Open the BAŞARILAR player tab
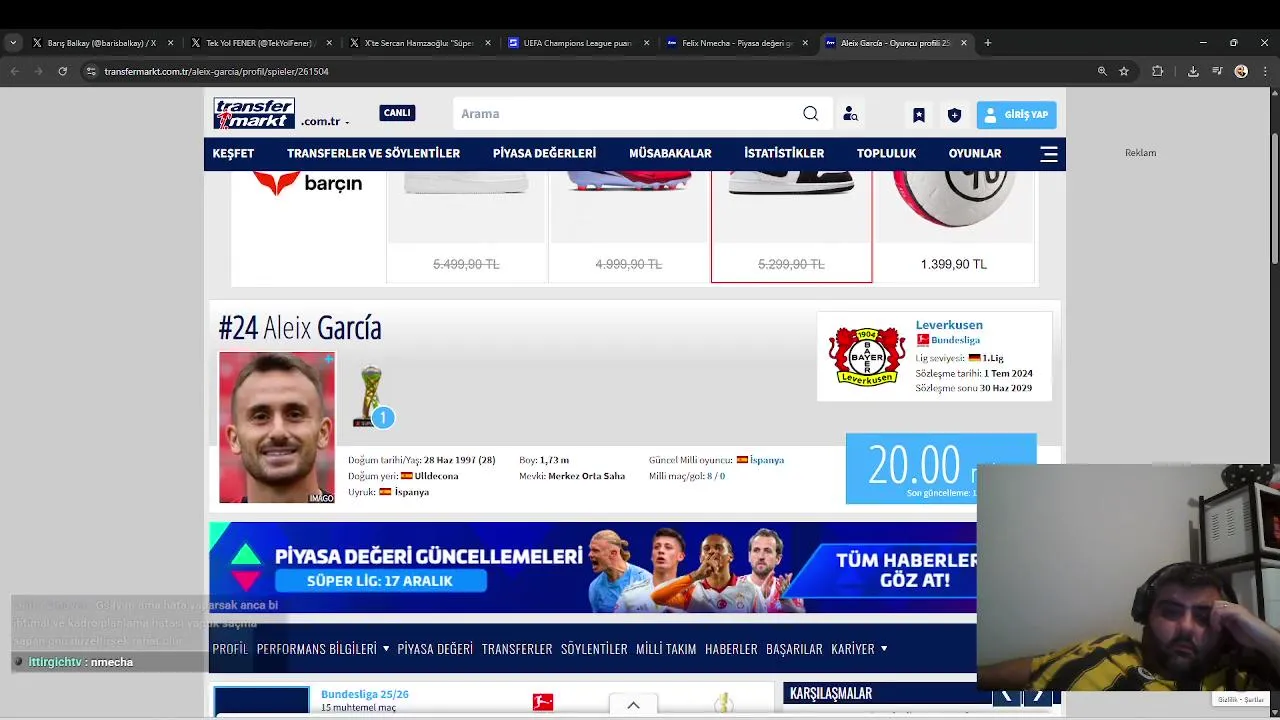Viewport: 1280px width, 720px height. [x=794, y=649]
